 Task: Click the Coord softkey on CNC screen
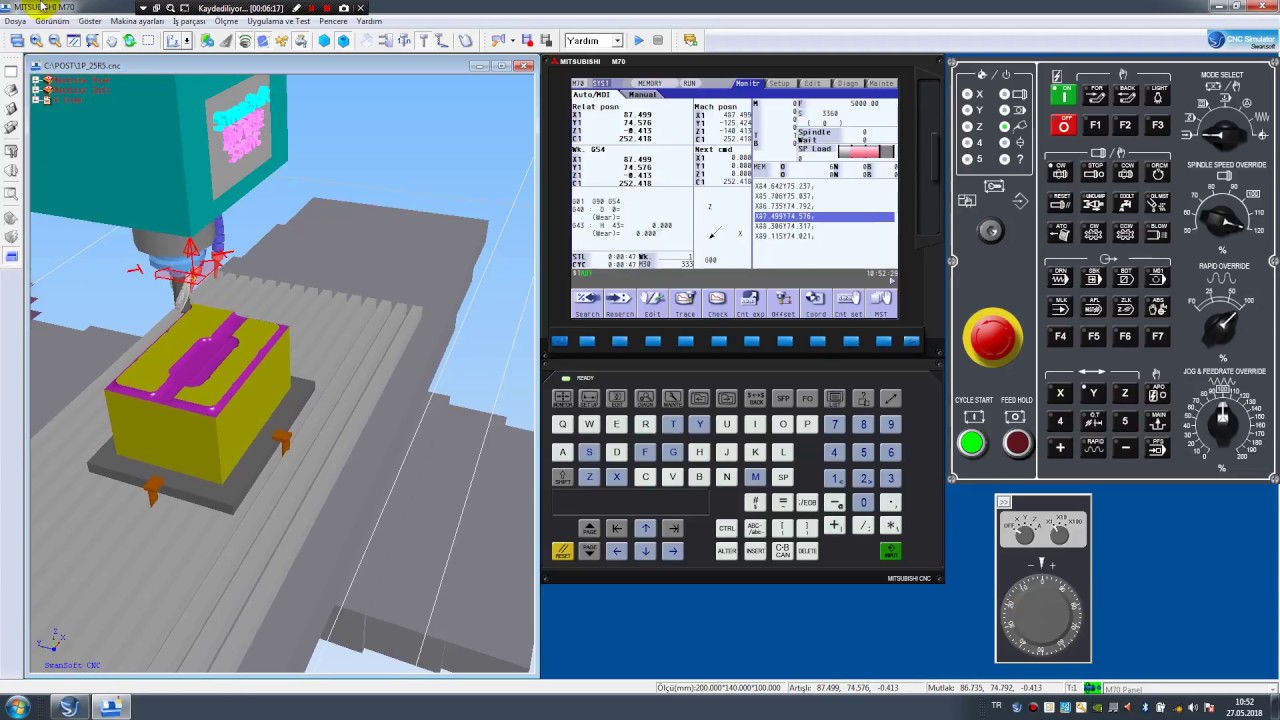(x=815, y=302)
